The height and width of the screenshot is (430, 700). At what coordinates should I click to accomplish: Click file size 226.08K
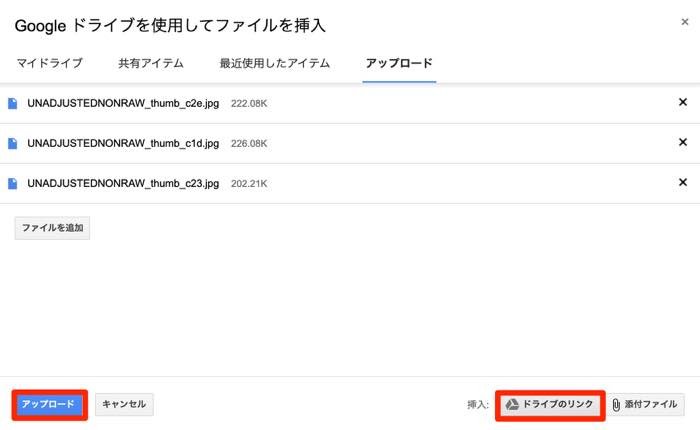click(249, 143)
